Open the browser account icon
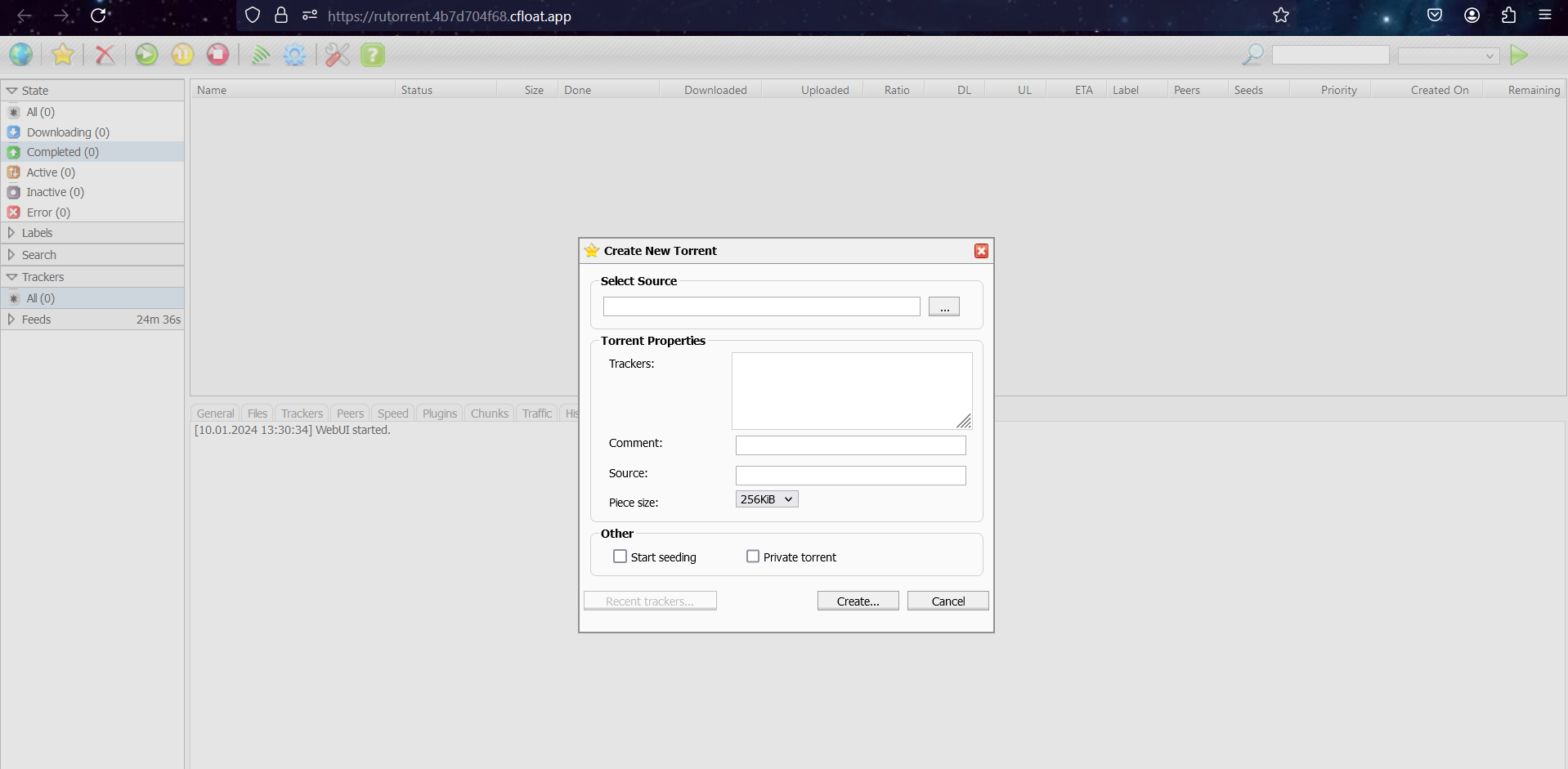 (x=1472, y=16)
